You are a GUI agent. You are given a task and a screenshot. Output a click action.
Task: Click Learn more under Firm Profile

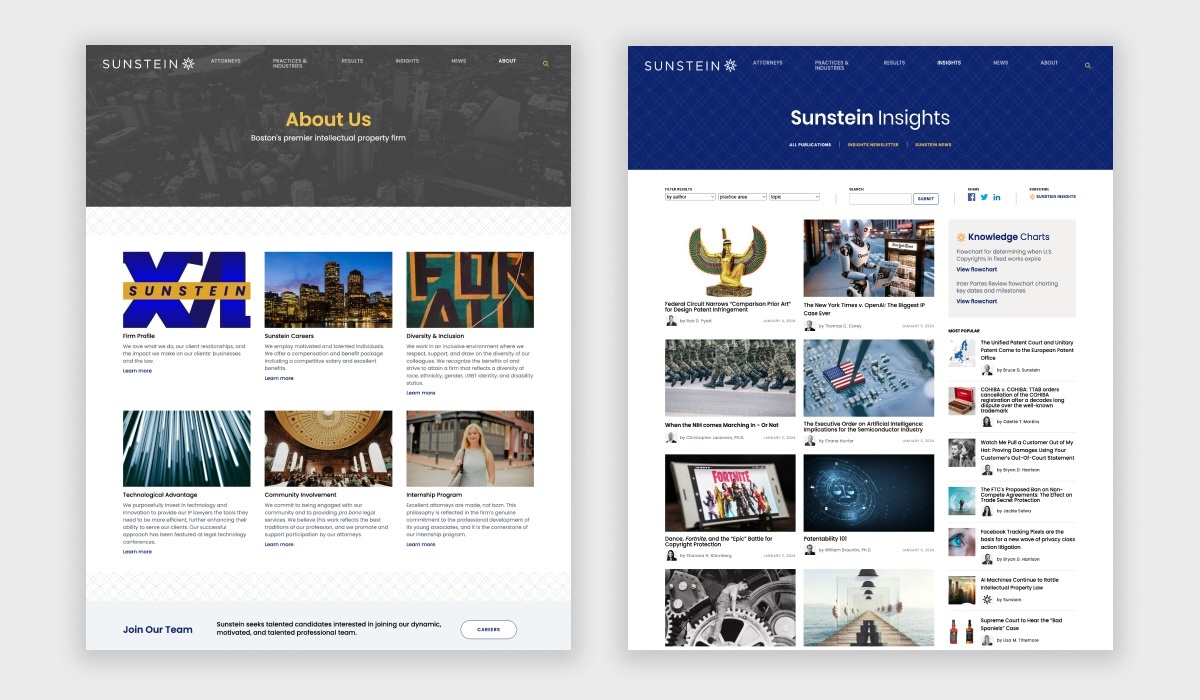pyautogui.click(x=137, y=371)
